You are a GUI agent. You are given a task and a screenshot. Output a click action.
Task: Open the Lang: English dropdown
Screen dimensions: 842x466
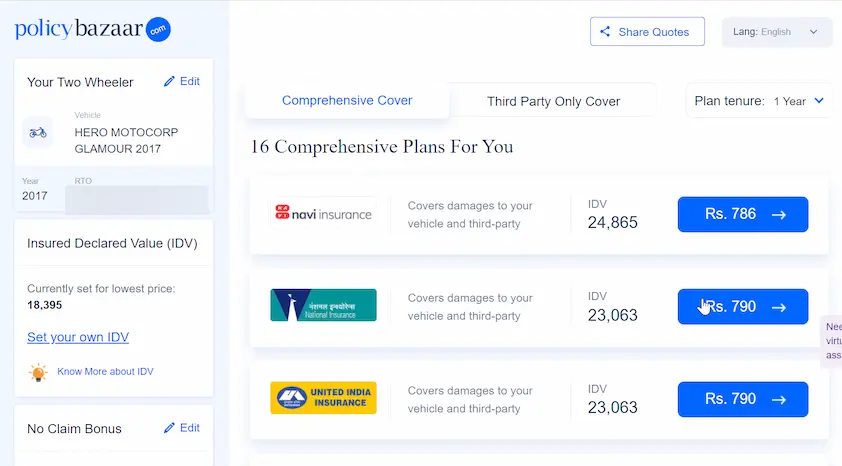[776, 32]
